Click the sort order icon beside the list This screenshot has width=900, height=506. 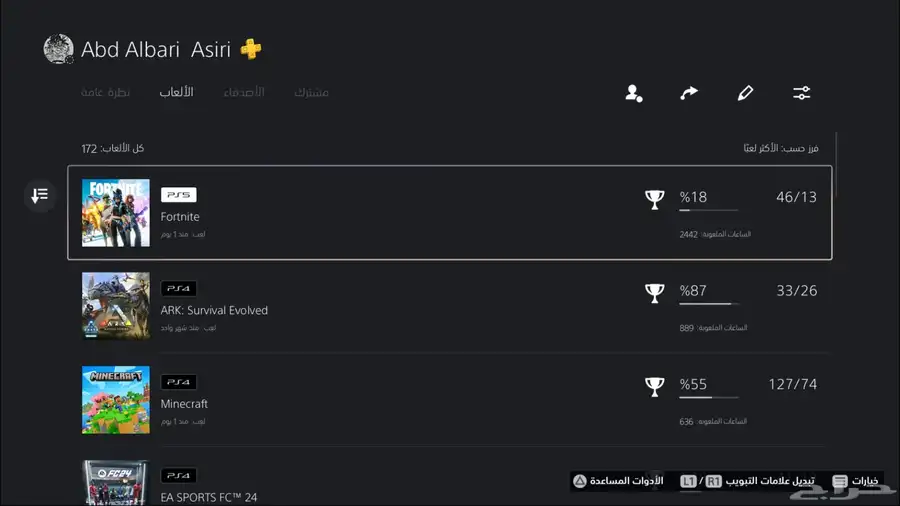click(x=40, y=196)
